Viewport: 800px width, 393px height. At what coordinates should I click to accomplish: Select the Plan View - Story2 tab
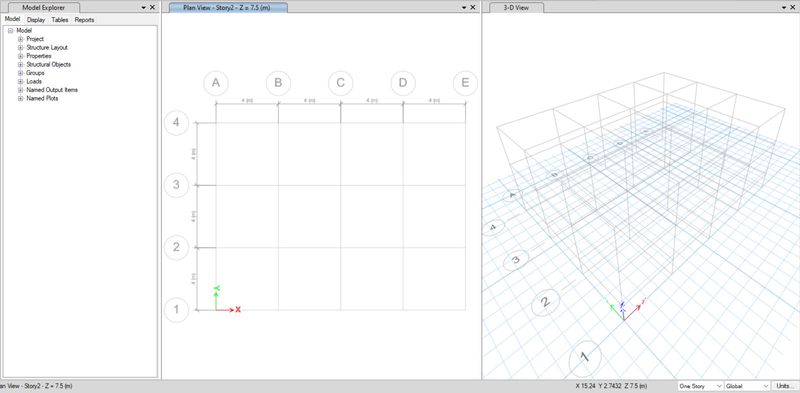[x=227, y=8]
